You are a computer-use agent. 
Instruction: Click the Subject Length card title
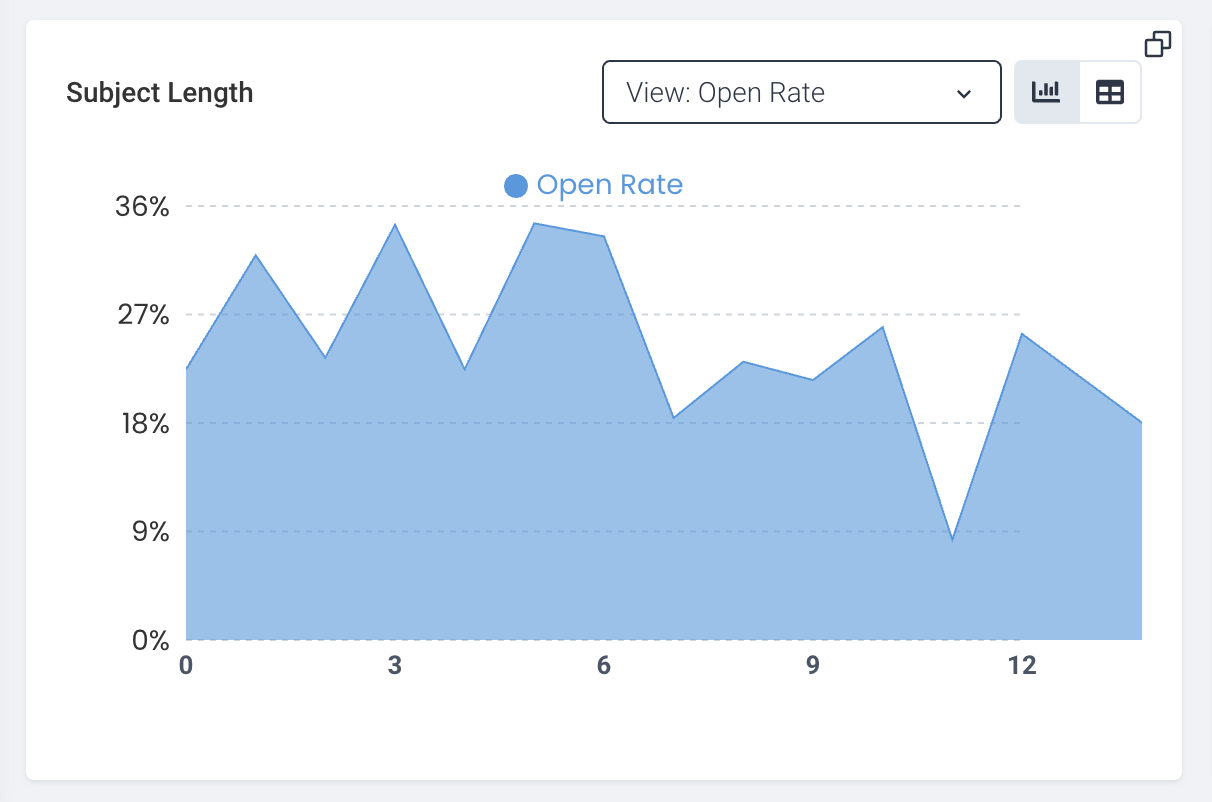tap(160, 93)
